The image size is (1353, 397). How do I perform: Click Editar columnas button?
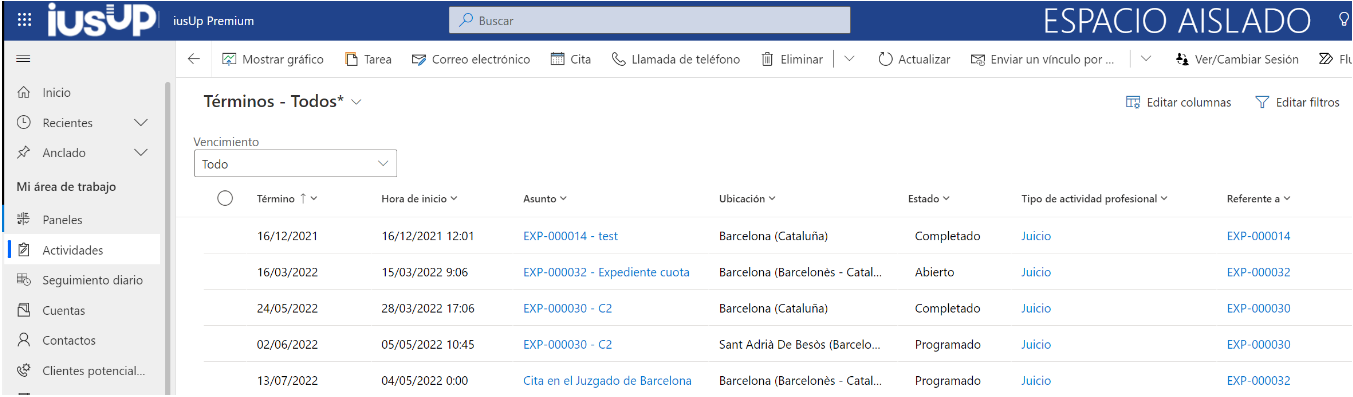click(1178, 102)
